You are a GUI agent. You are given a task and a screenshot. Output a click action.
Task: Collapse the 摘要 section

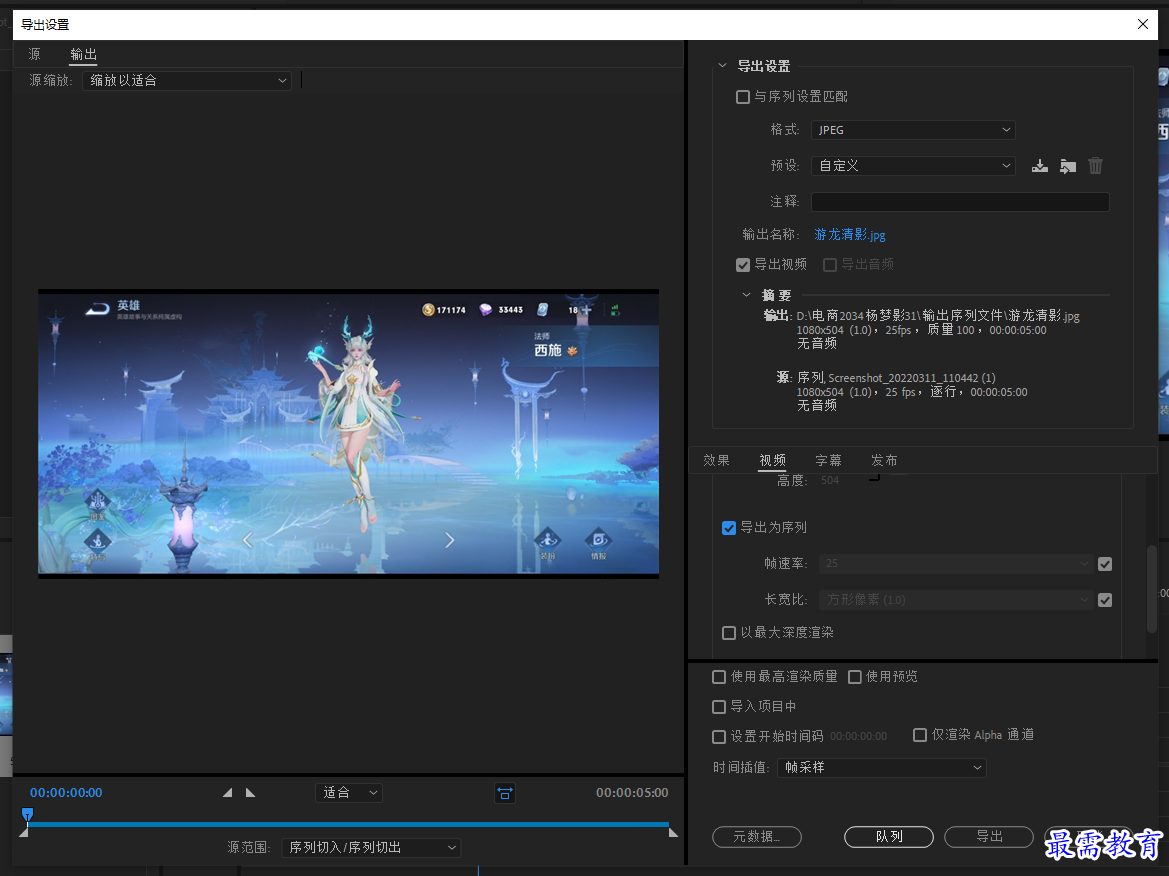point(746,295)
